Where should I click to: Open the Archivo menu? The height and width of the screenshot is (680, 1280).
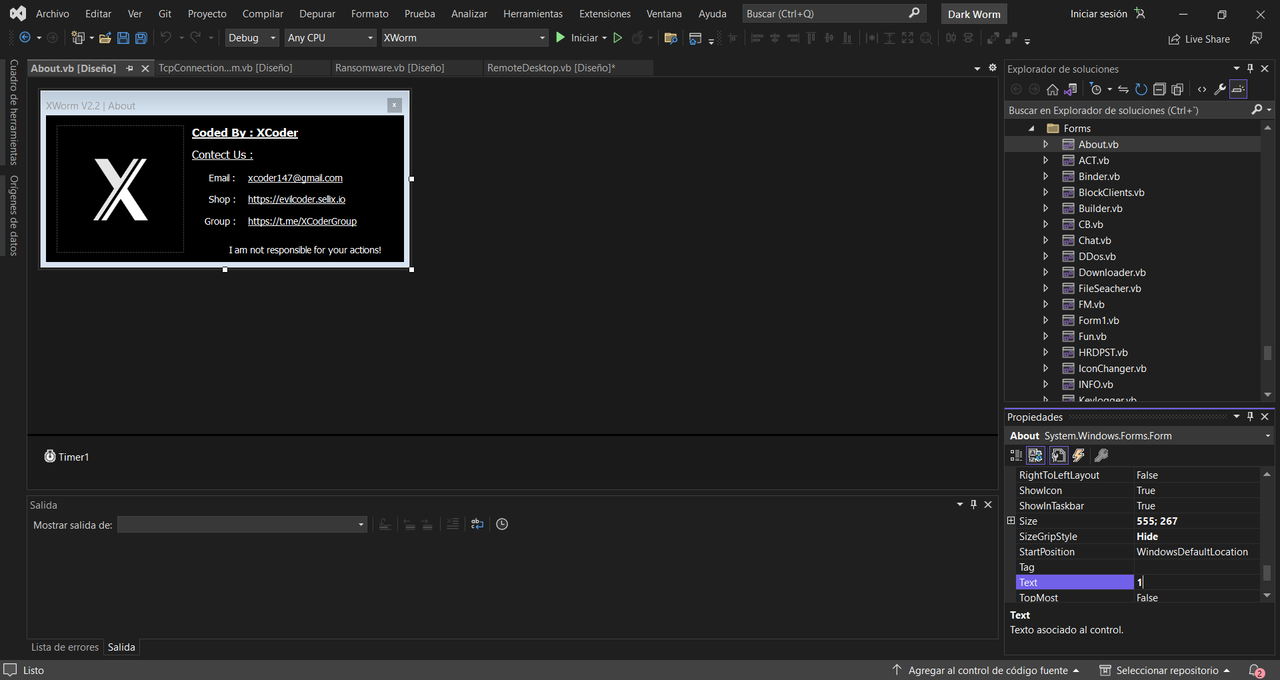pos(52,14)
